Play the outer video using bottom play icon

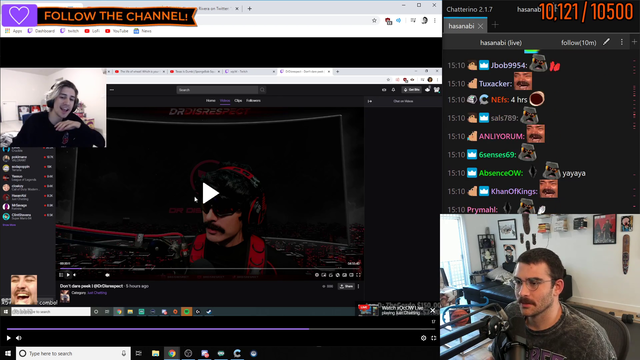click(9, 338)
